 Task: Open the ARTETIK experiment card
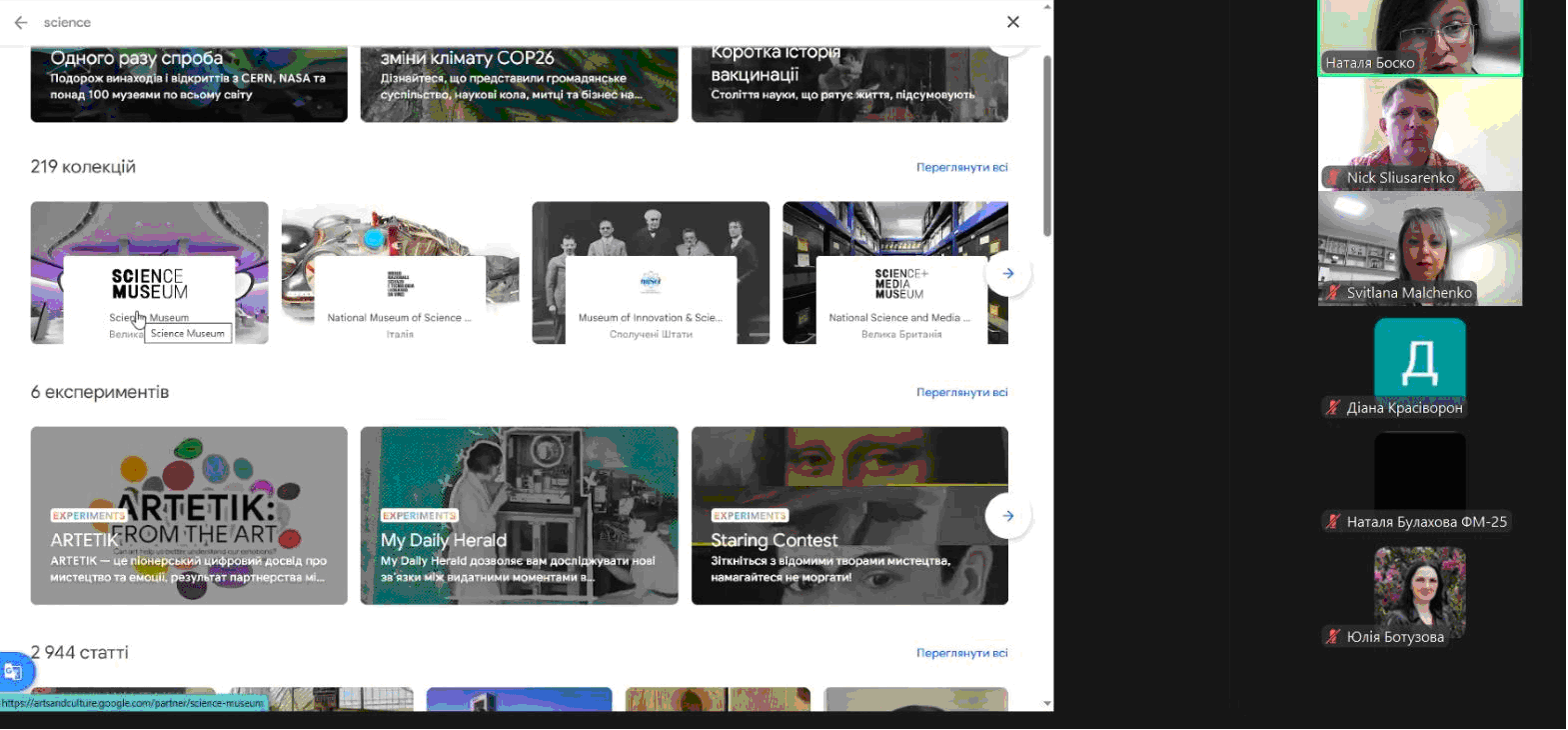189,516
